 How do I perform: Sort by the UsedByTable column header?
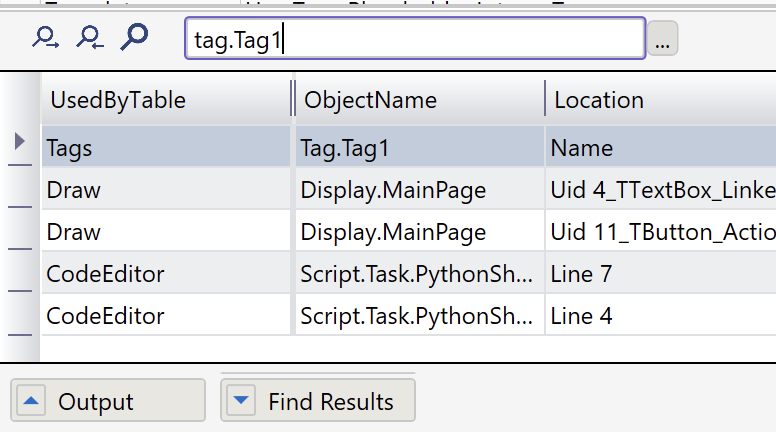point(165,100)
